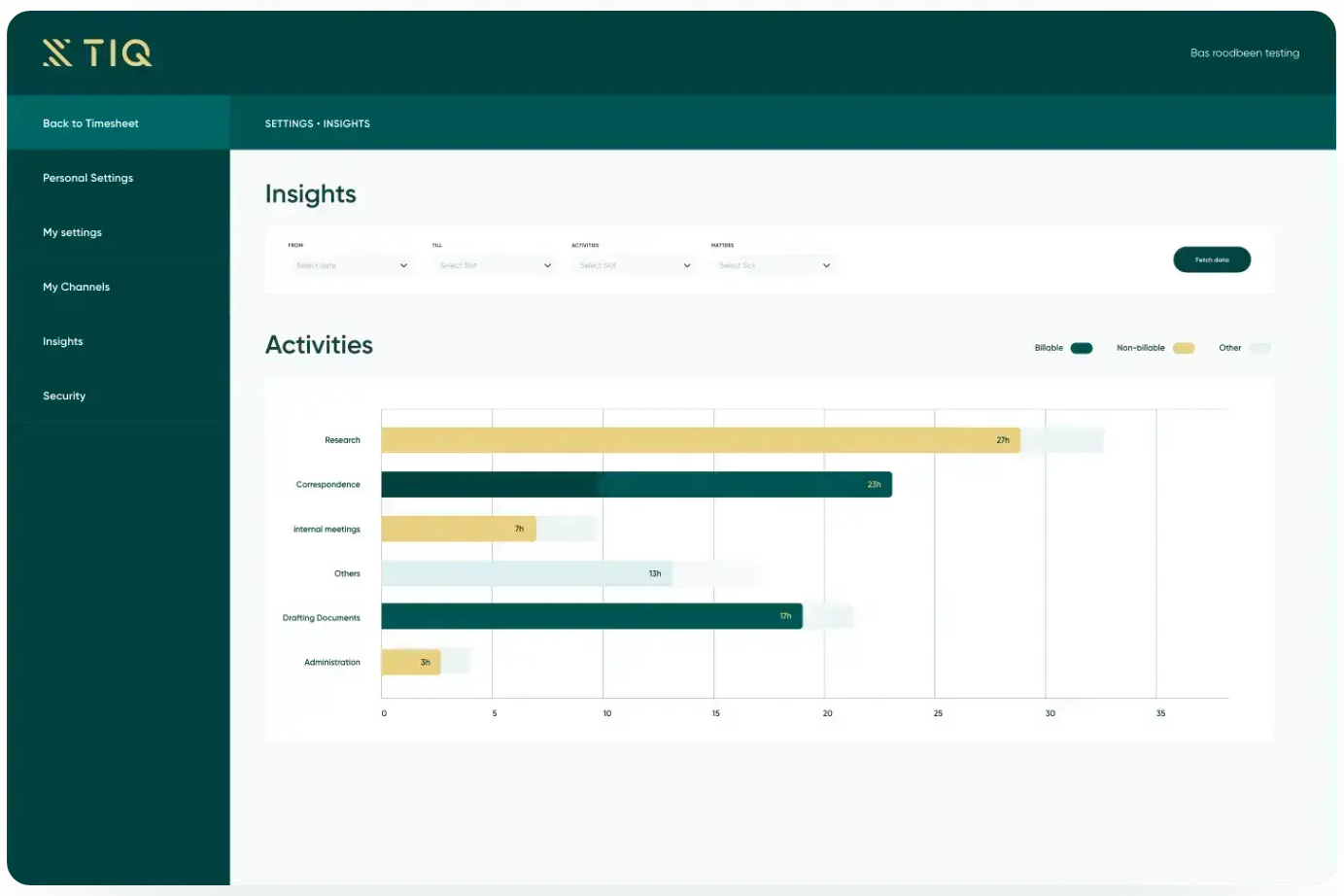Go Back to Timesheet
1344x896 pixels.
[x=90, y=123]
